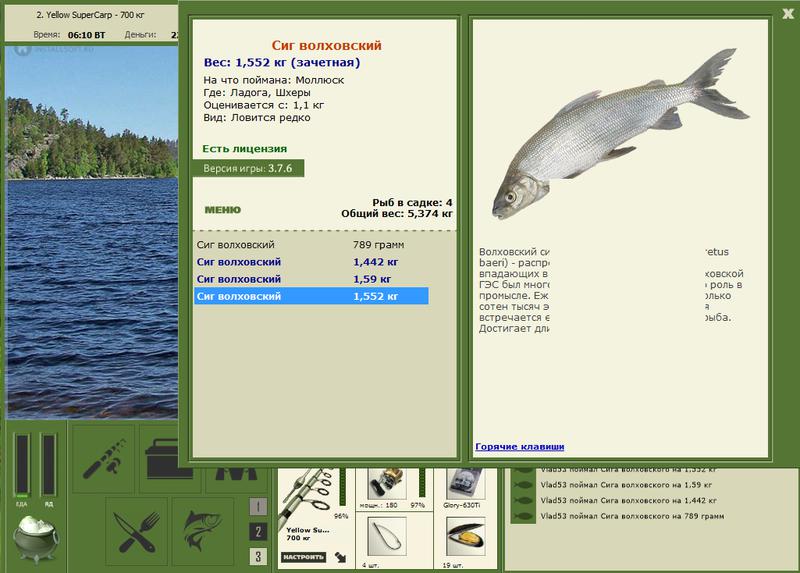This screenshot has height=573, width=800.
Task: Click the ЯД level bar
Action: pos(48,465)
